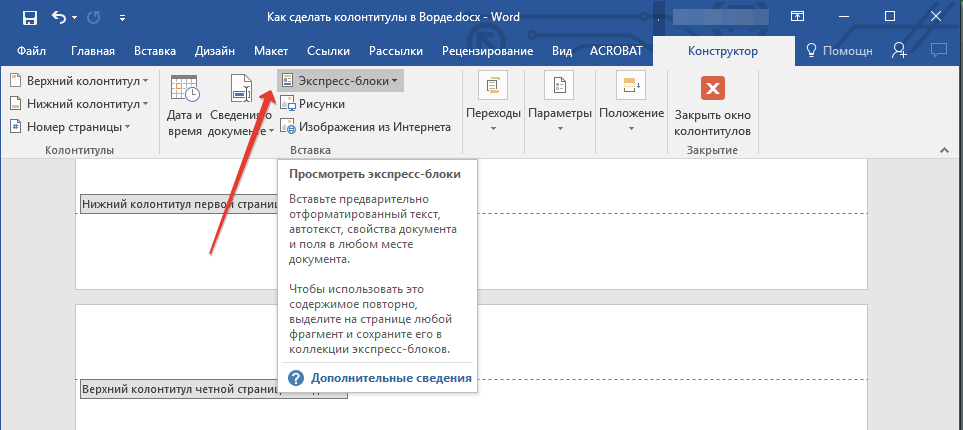Click the Additional Information help link

[390, 379]
